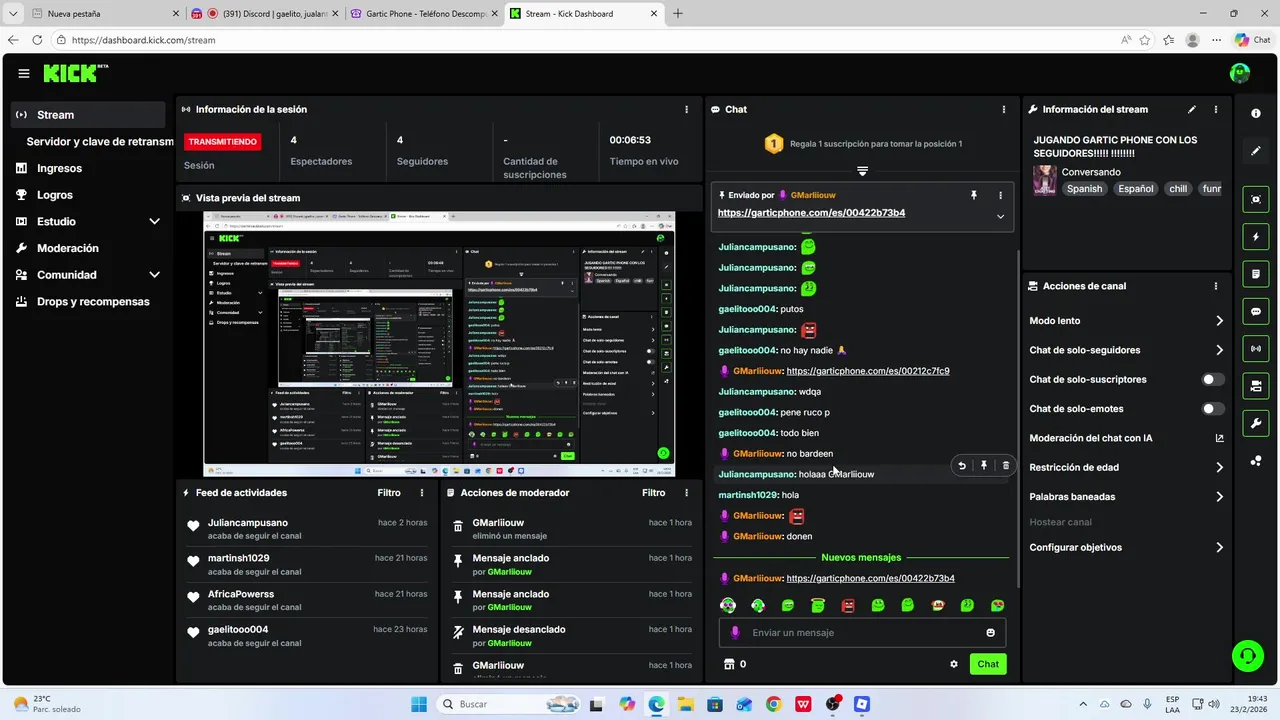This screenshot has height=720, width=1280.
Task: Open the garticphone link ending 00212c7fc9
Action: [x=868, y=371]
